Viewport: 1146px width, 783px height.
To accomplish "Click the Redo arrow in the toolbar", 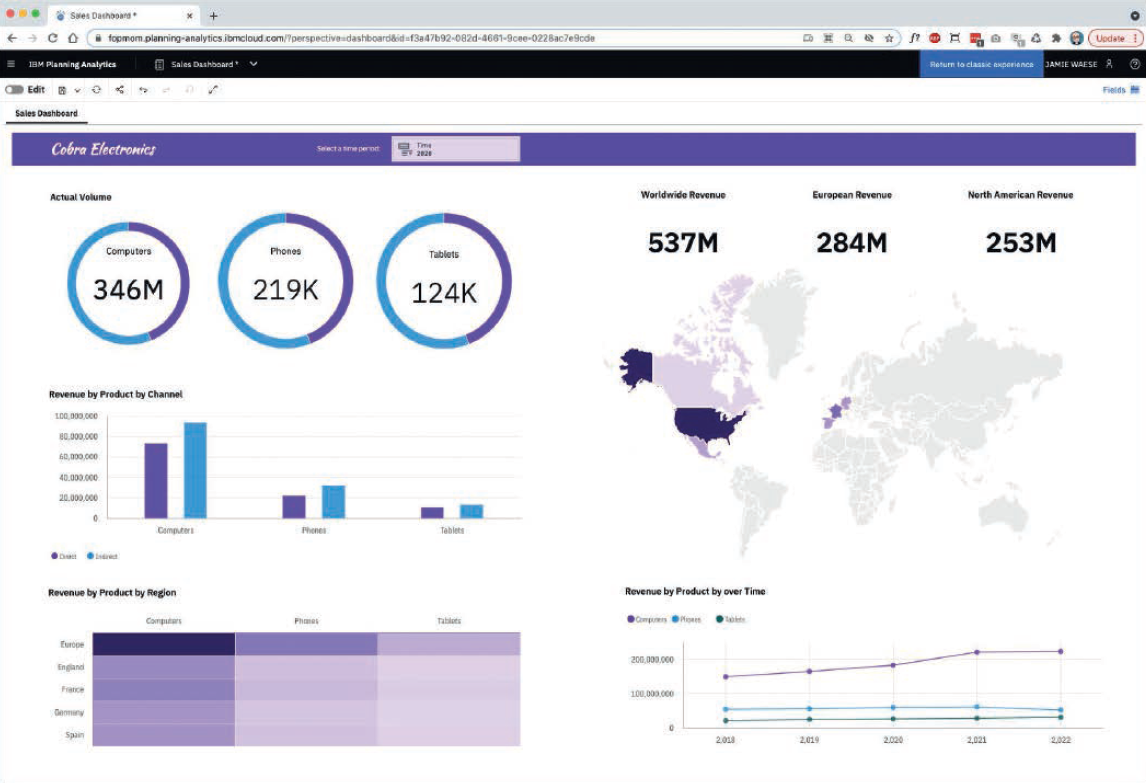I will click(167, 89).
